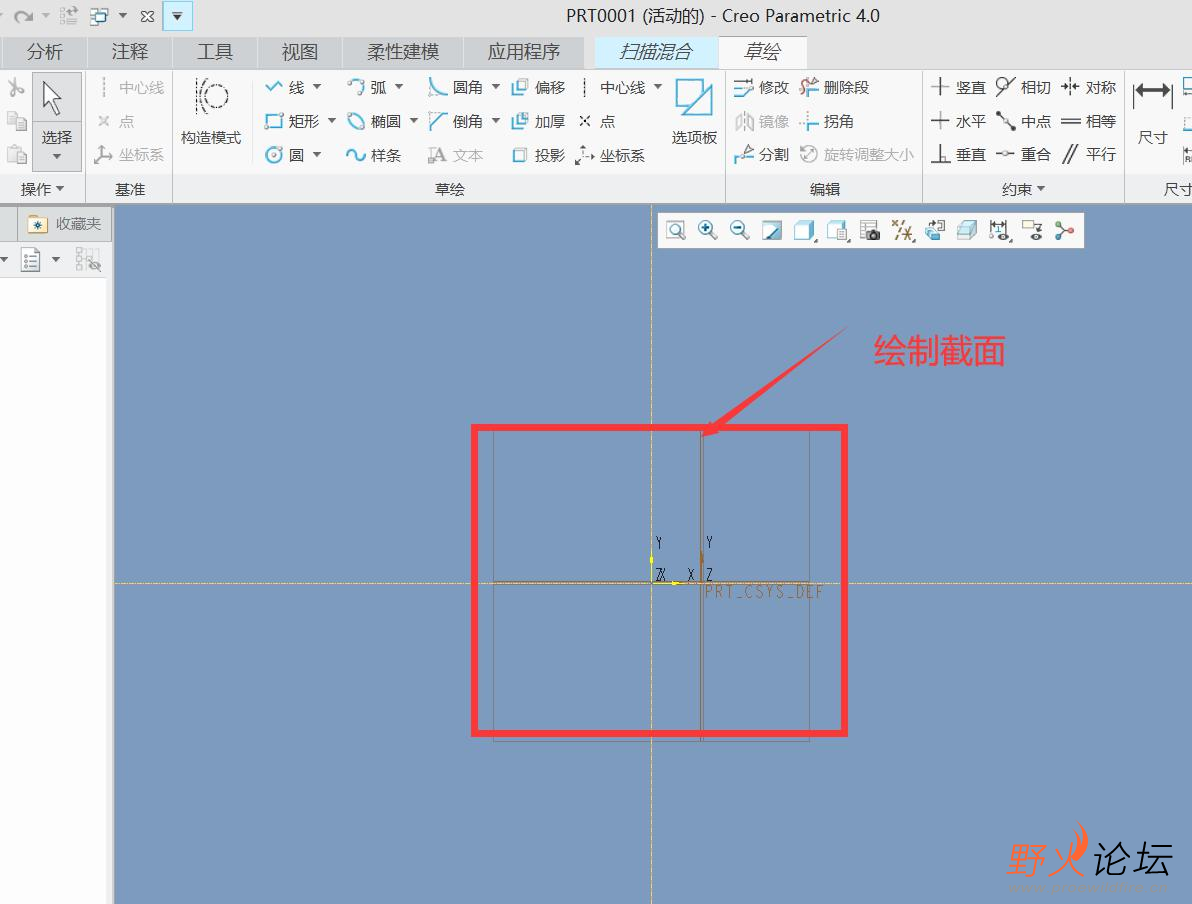Toggle Construction Mode (构造模式)

(211, 111)
